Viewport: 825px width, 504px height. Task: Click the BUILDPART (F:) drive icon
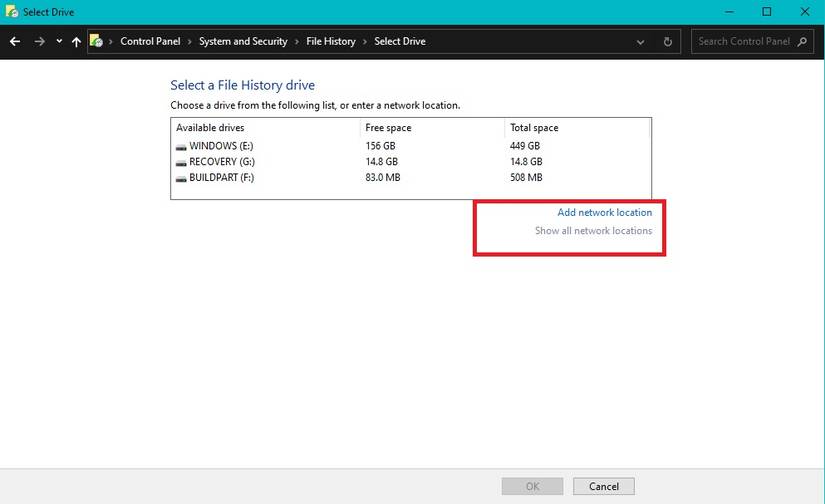[x=181, y=178]
